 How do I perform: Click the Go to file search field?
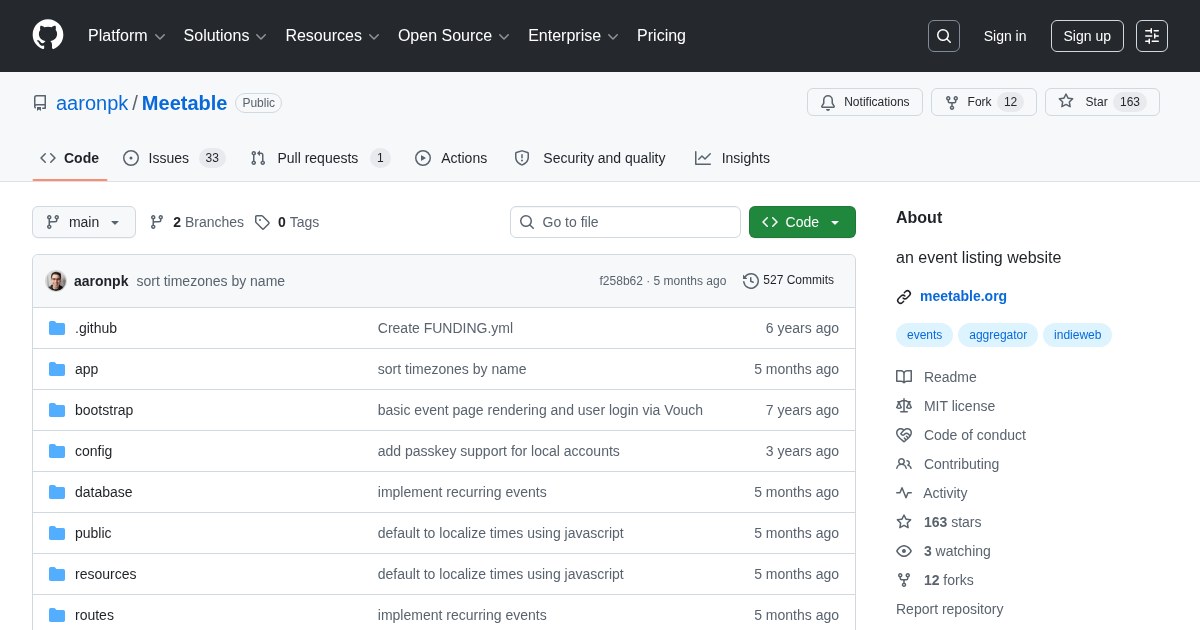626,222
